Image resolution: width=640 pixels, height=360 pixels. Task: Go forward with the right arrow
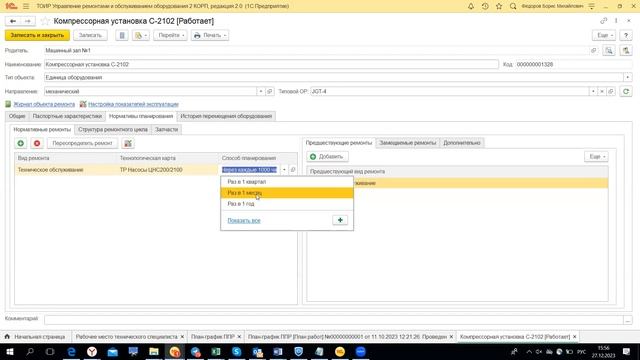[x=27, y=21]
